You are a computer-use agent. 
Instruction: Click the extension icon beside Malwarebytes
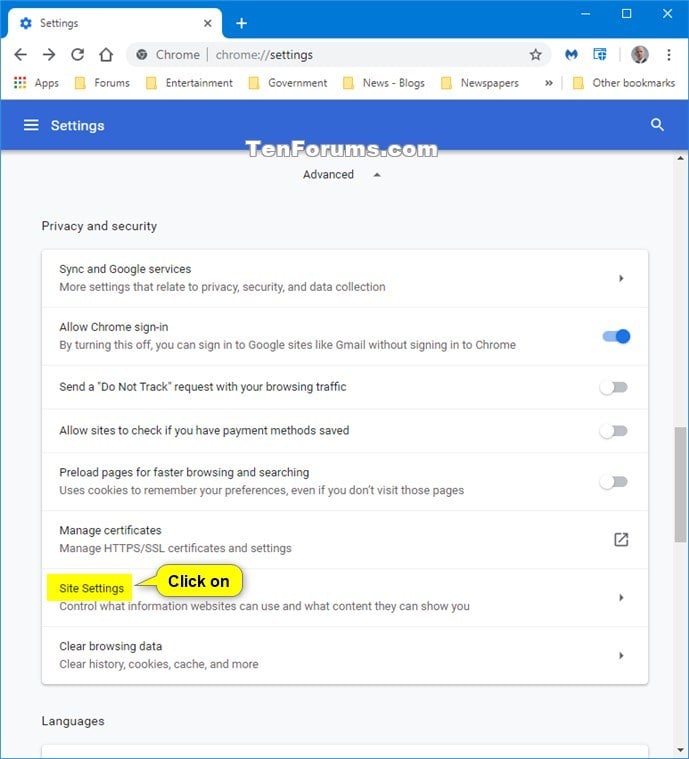click(600, 55)
